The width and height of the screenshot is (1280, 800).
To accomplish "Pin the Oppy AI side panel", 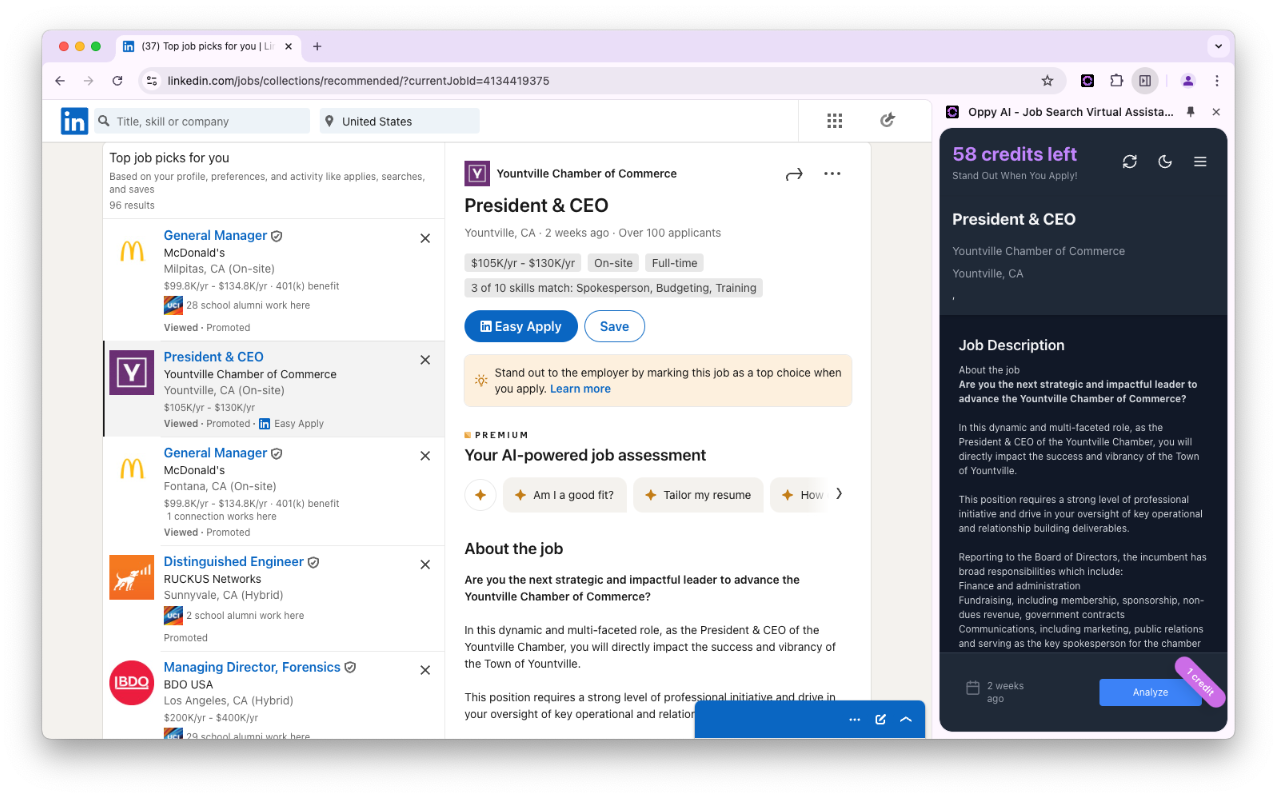I will coord(1191,112).
